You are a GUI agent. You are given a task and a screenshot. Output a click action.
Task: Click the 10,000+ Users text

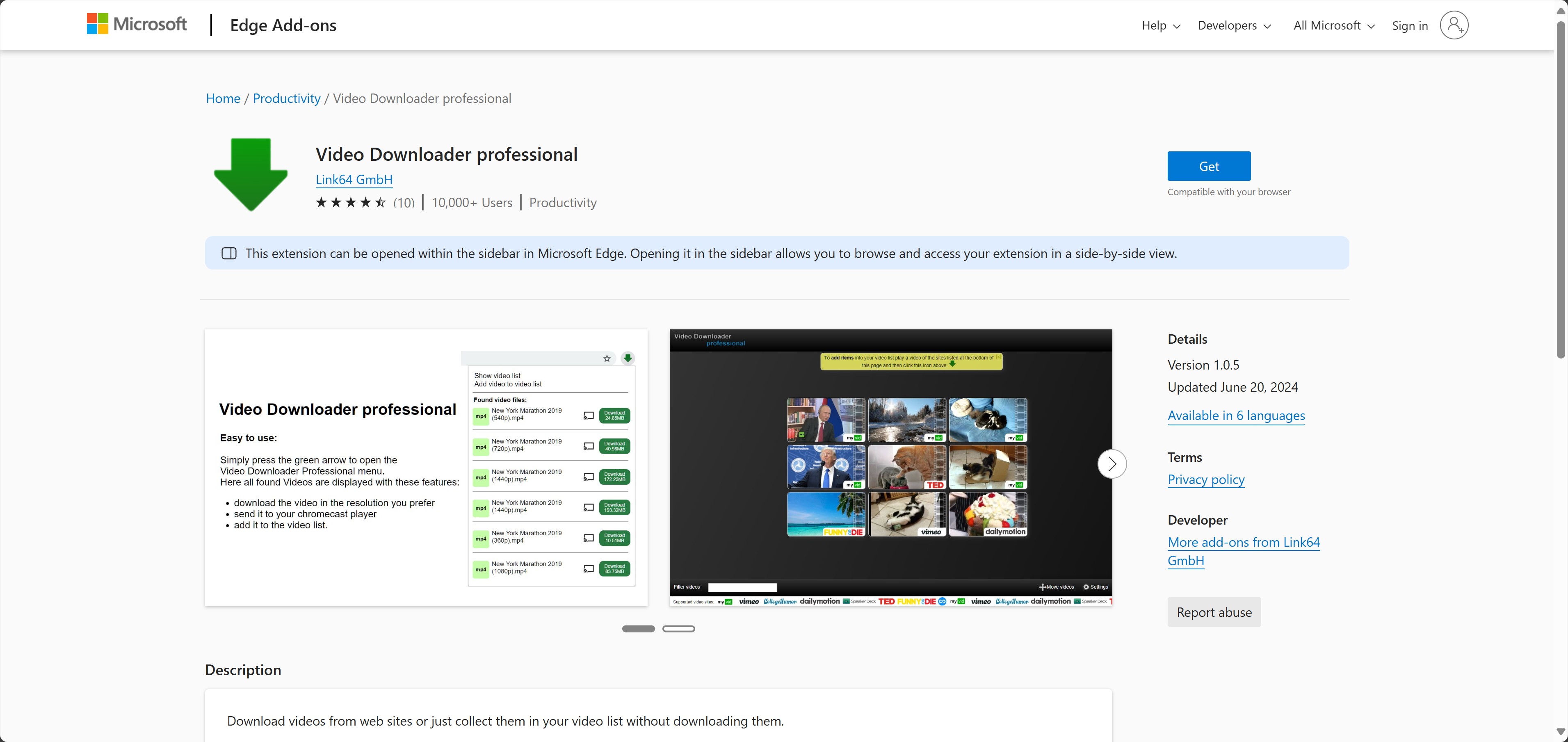[x=472, y=203]
